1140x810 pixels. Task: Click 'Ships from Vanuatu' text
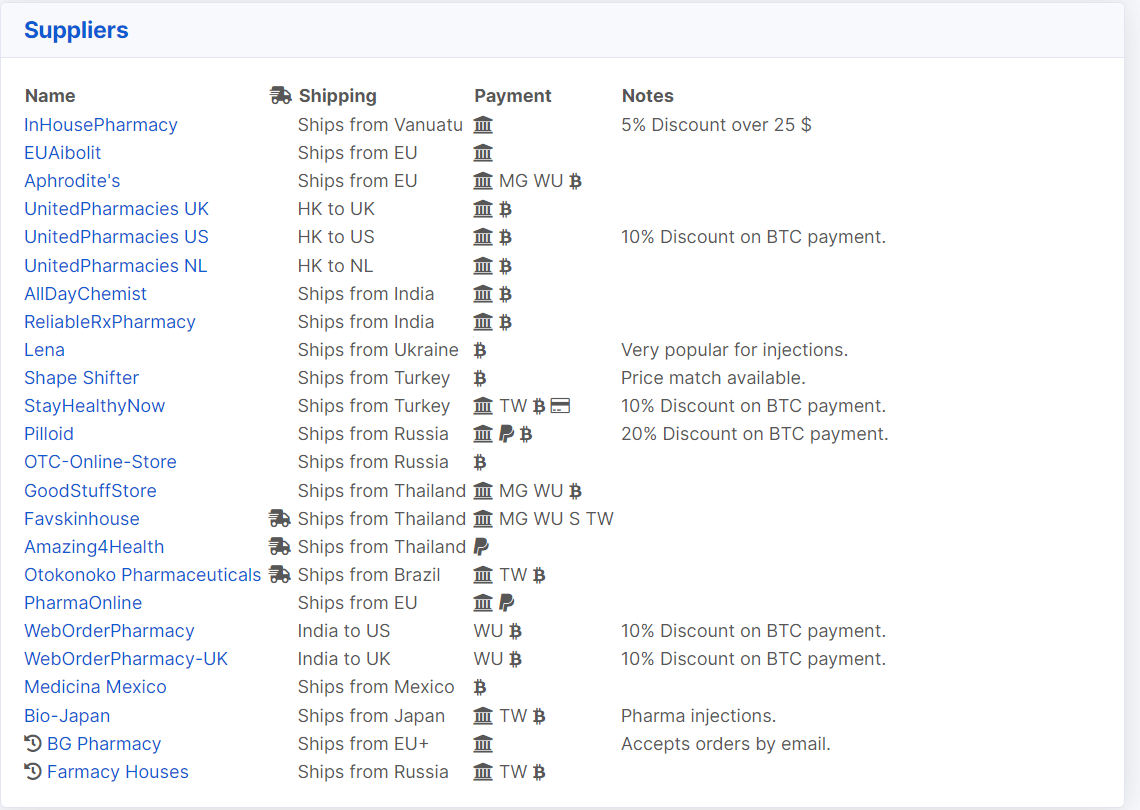tap(380, 125)
